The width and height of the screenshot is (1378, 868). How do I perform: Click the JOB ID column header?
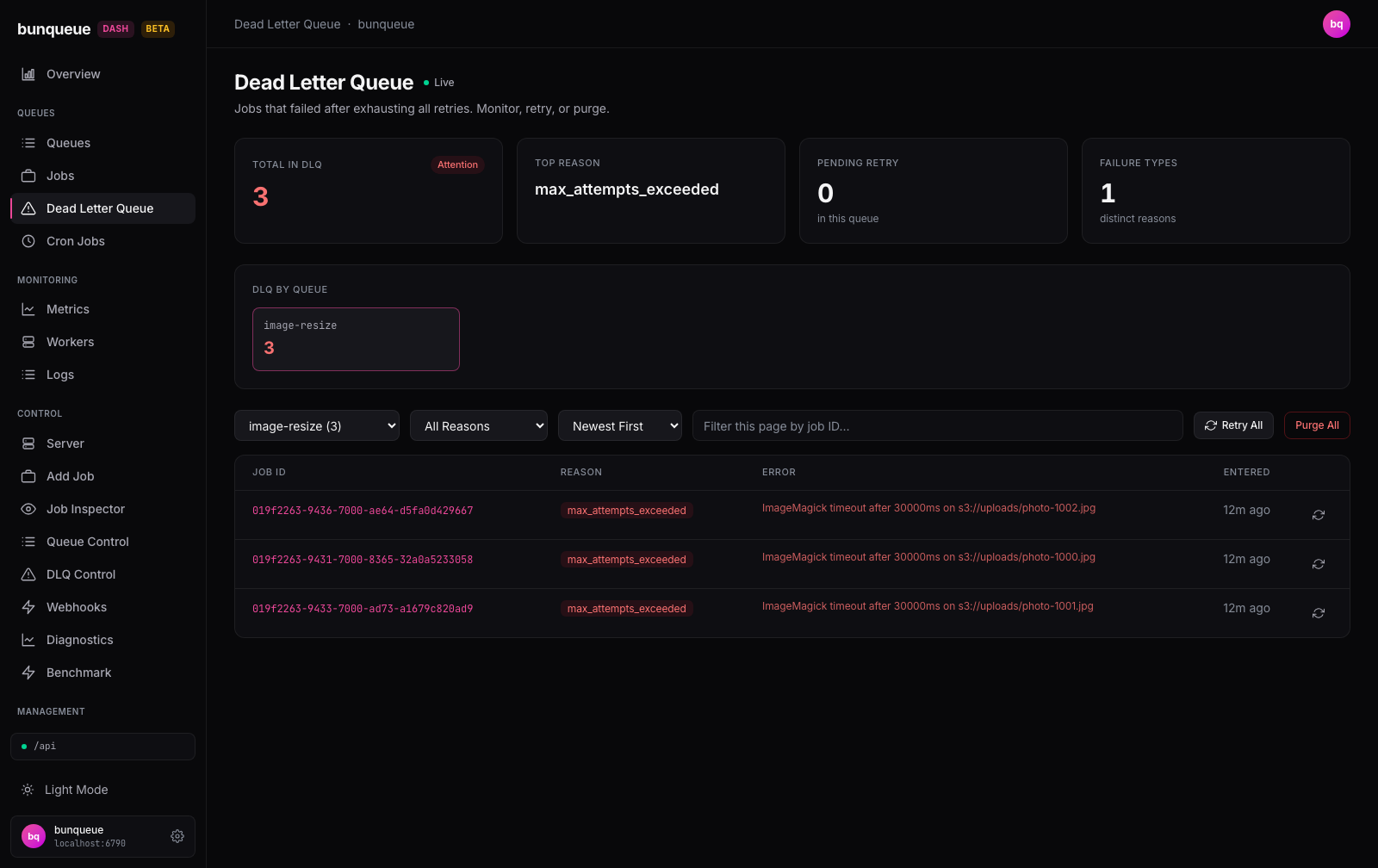pyautogui.click(x=269, y=472)
